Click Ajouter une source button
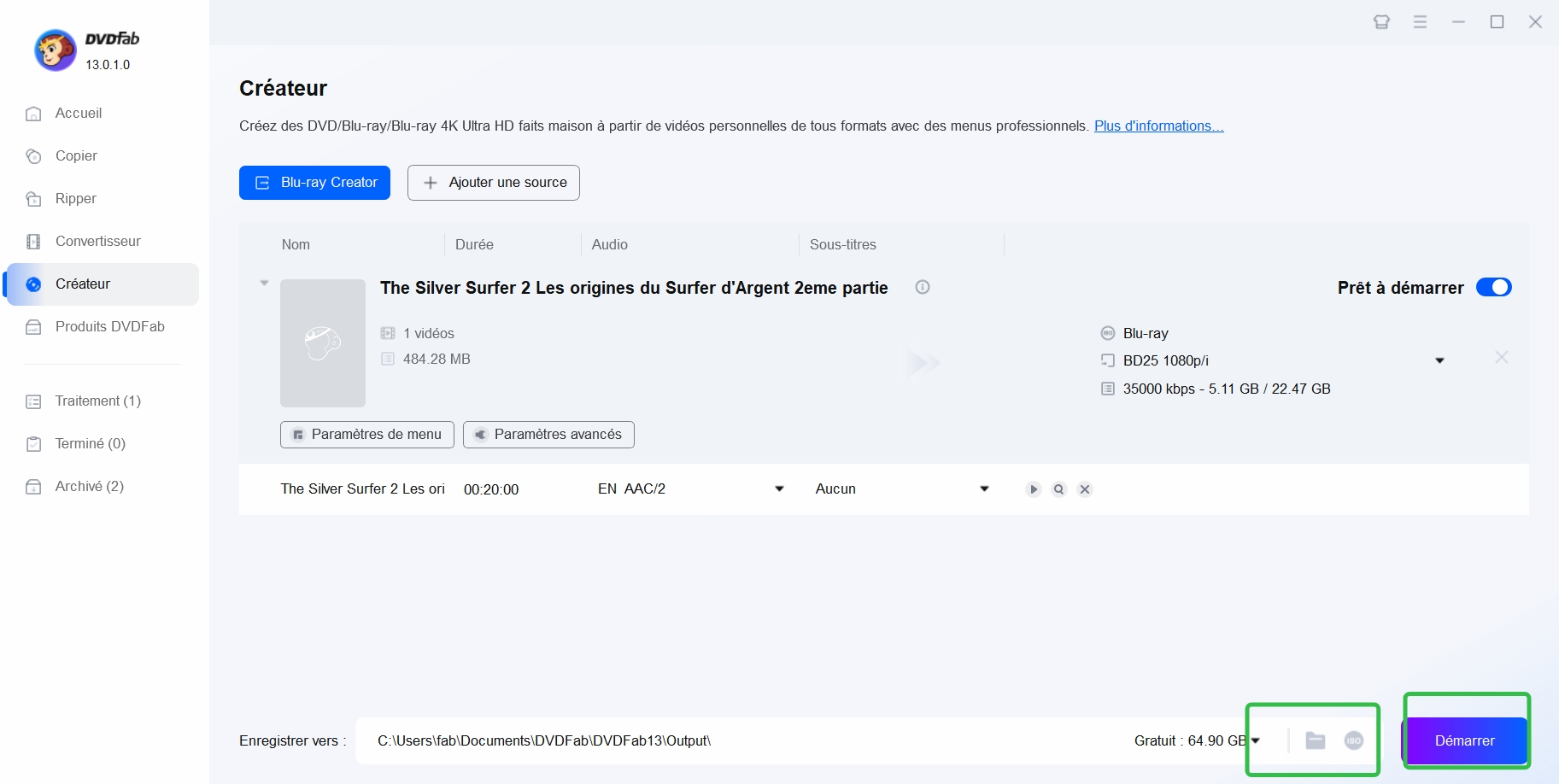The height and width of the screenshot is (784, 1559). point(494,183)
